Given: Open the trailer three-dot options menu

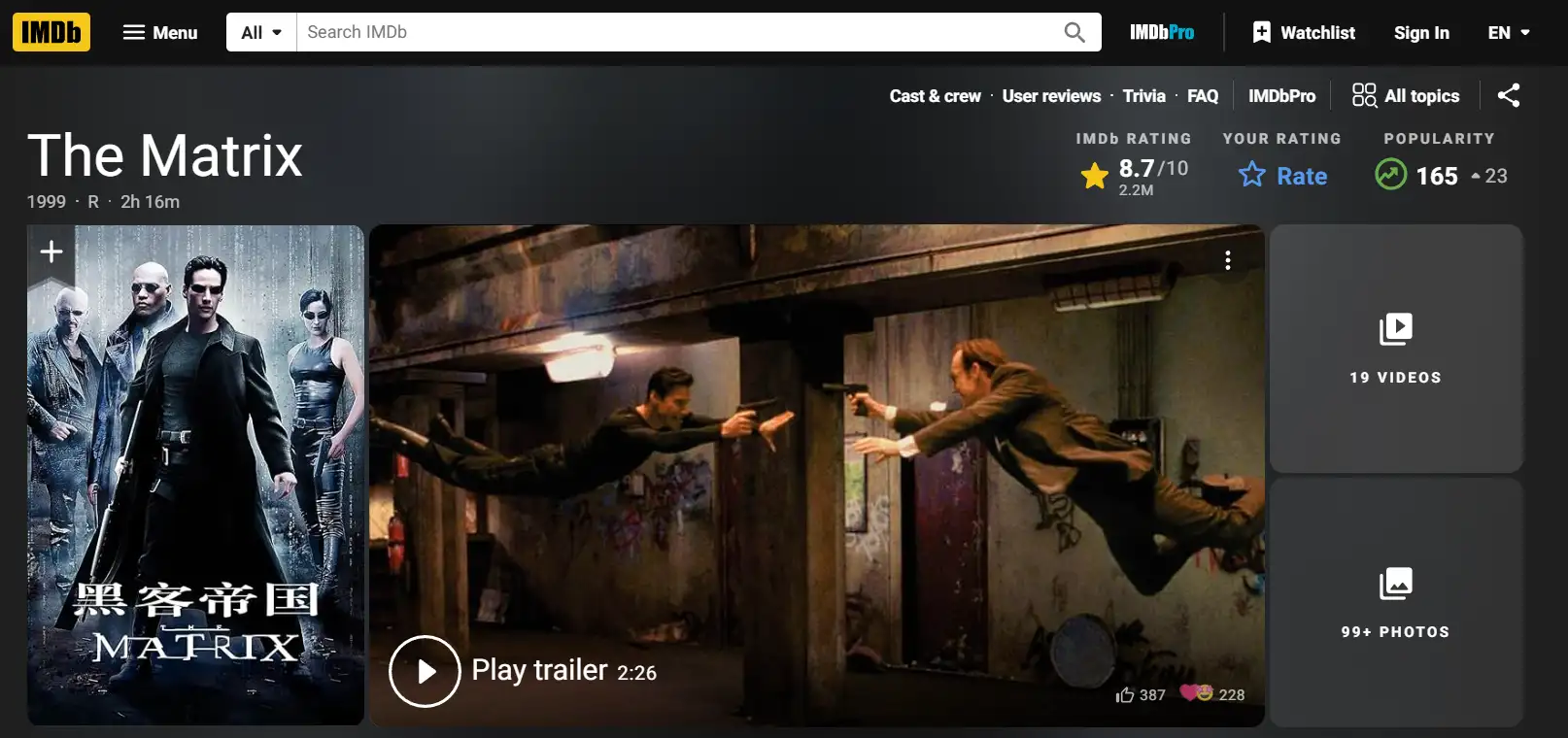Looking at the screenshot, I should (x=1228, y=259).
